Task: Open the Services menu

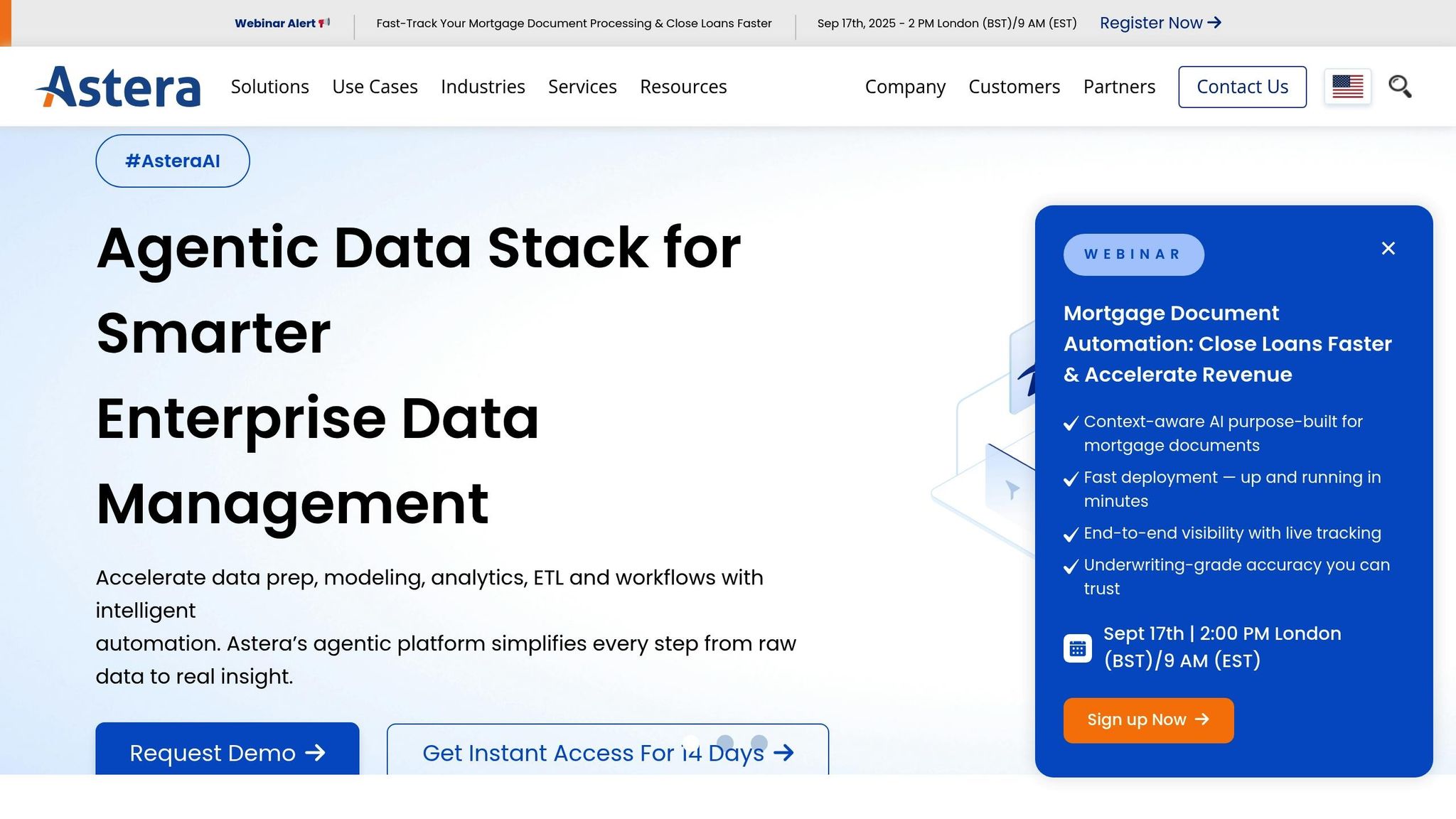Action: [582, 87]
